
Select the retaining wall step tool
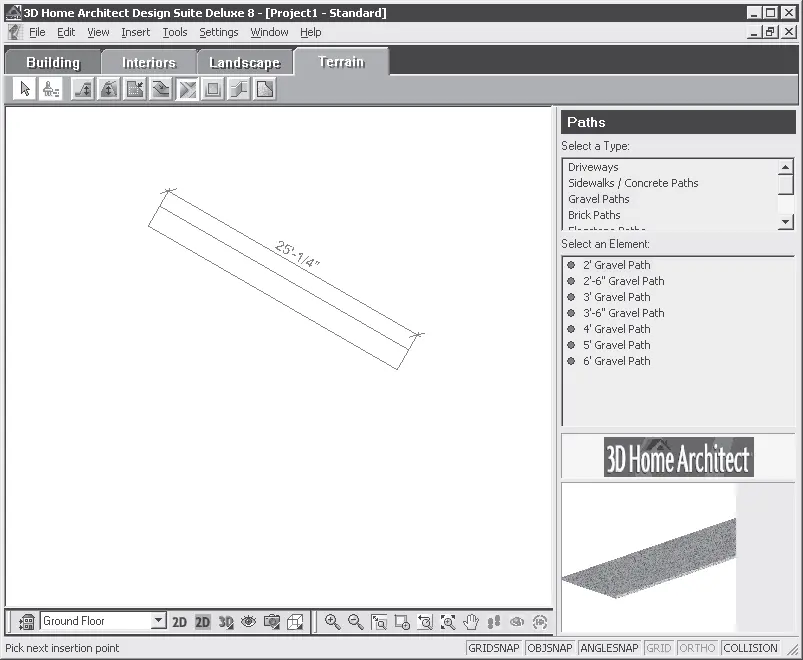point(239,89)
